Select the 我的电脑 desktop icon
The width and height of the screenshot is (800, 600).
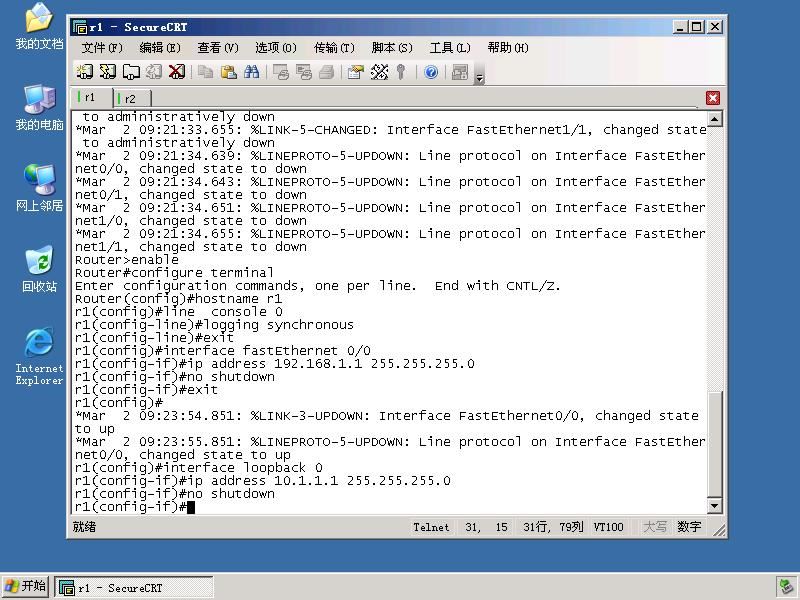pyautogui.click(x=39, y=107)
